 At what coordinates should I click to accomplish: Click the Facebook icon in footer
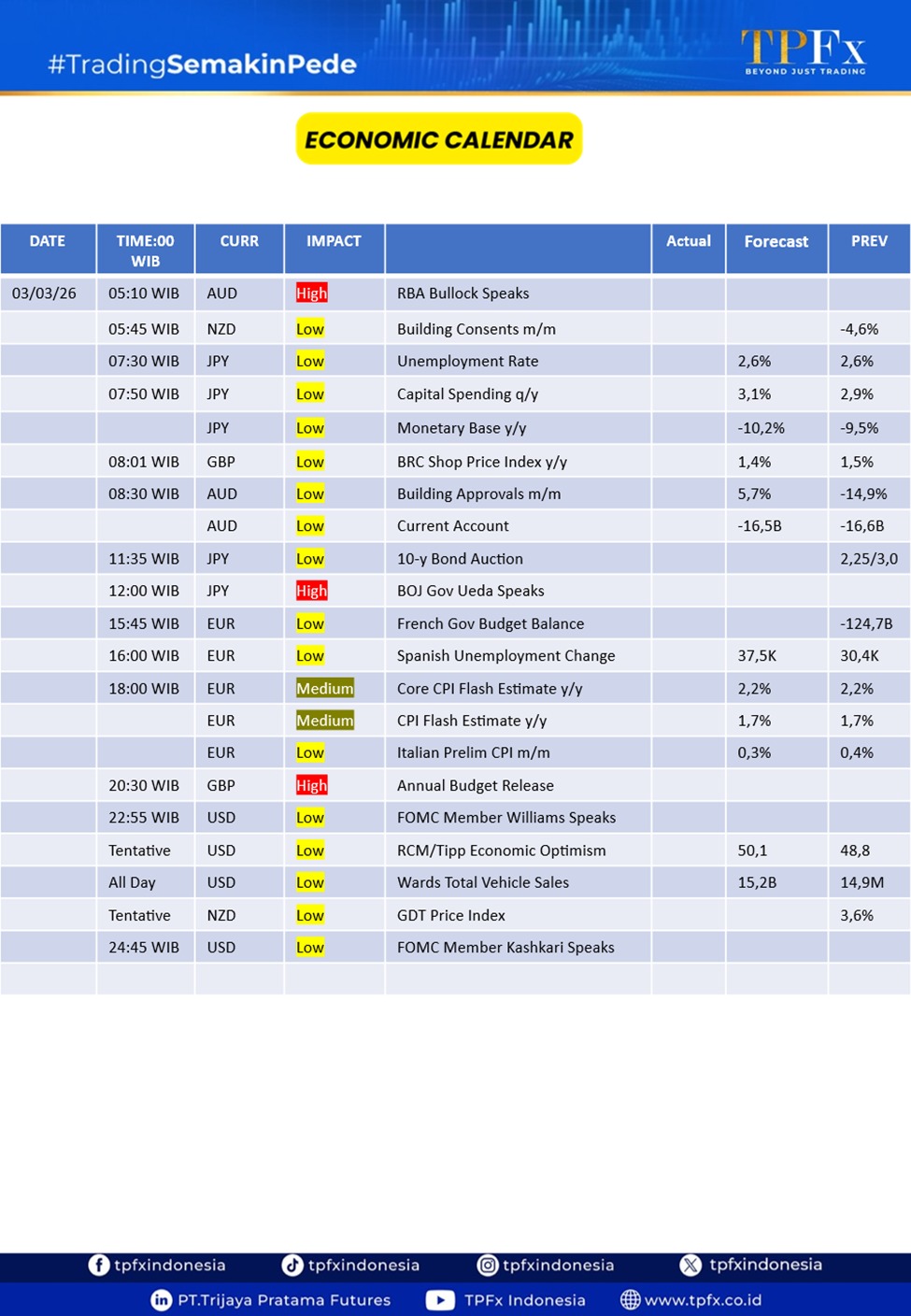tap(99, 1265)
